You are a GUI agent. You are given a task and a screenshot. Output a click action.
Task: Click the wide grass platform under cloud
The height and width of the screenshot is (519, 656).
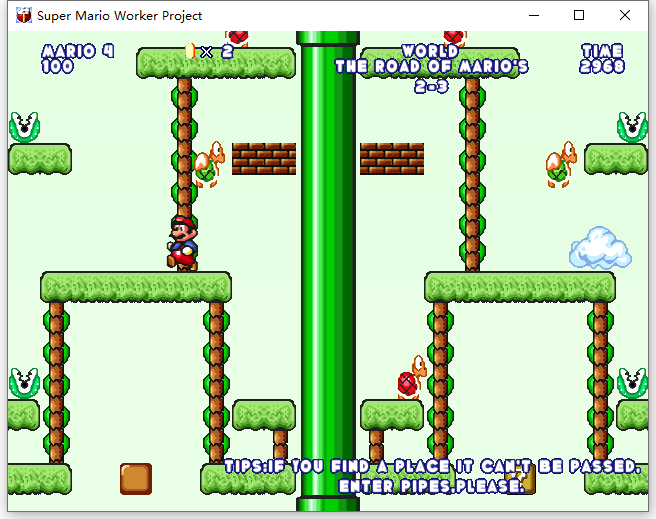[520, 287]
